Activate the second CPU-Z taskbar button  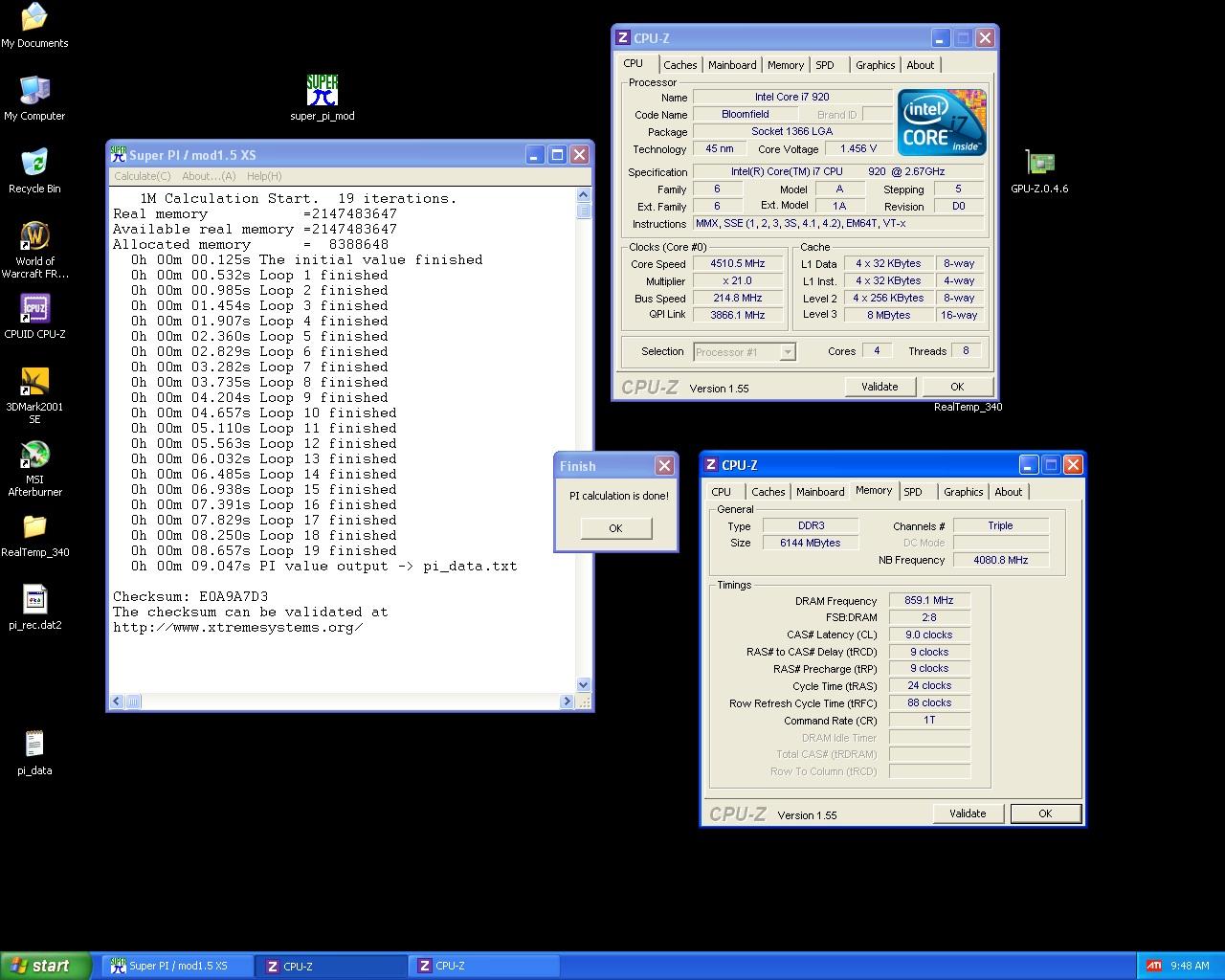pos(485,966)
